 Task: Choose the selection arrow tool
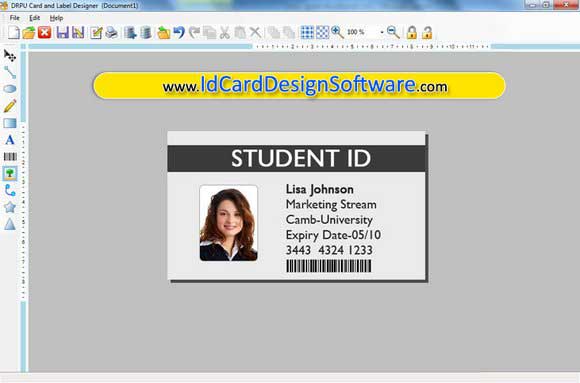pyautogui.click(x=10, y=56)
